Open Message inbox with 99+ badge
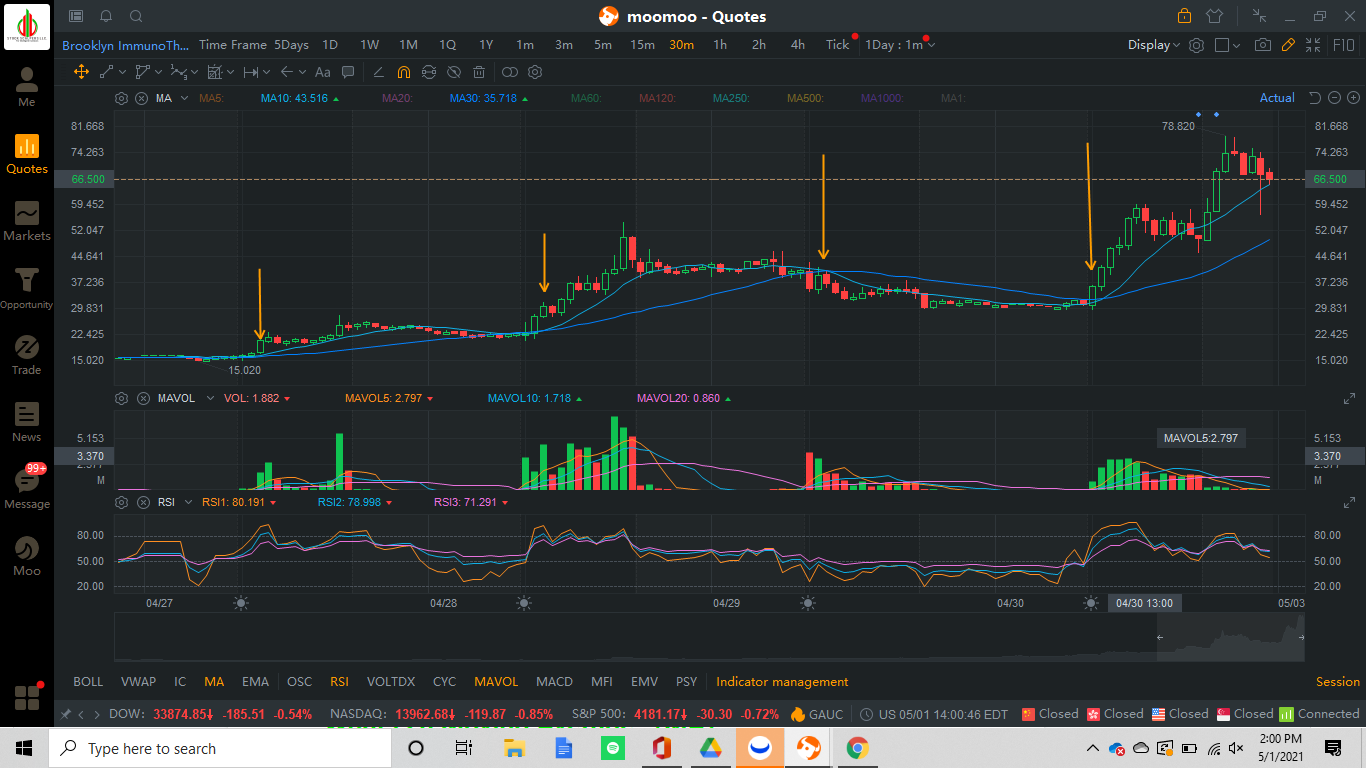Screen dimensions: 1366x768 (27, 488)
